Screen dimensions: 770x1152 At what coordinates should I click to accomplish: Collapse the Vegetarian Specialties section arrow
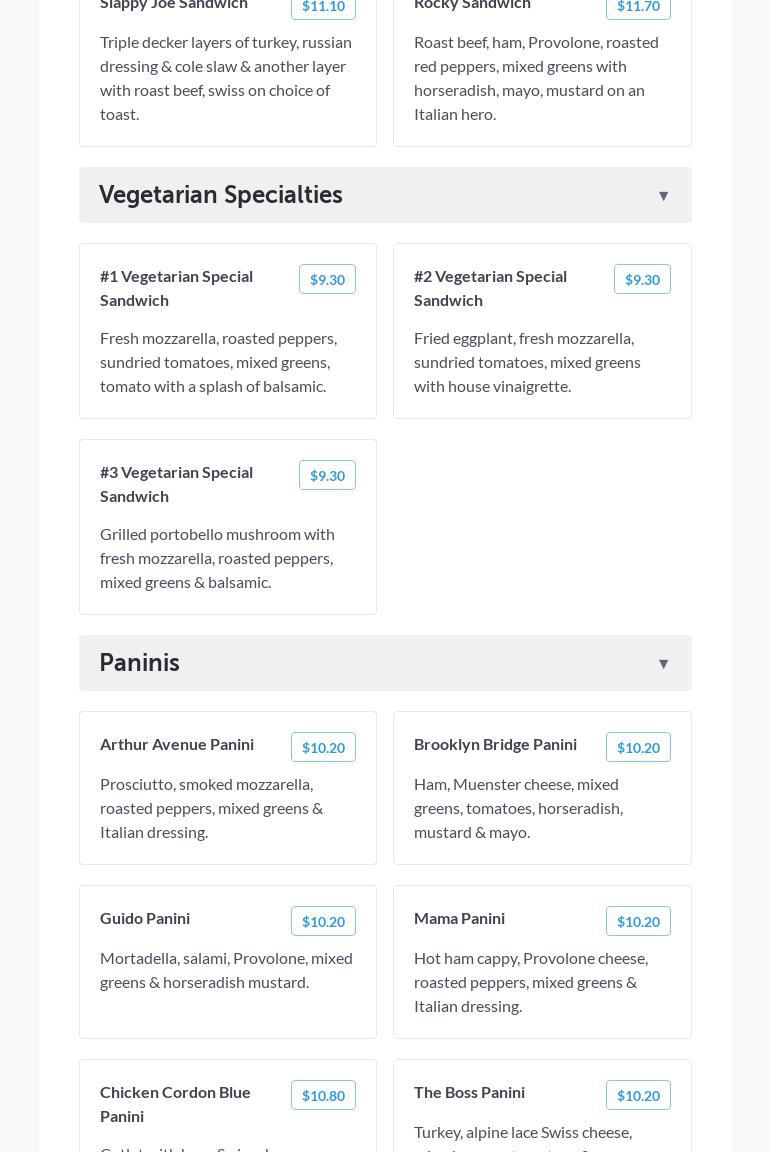pos(663,196)
